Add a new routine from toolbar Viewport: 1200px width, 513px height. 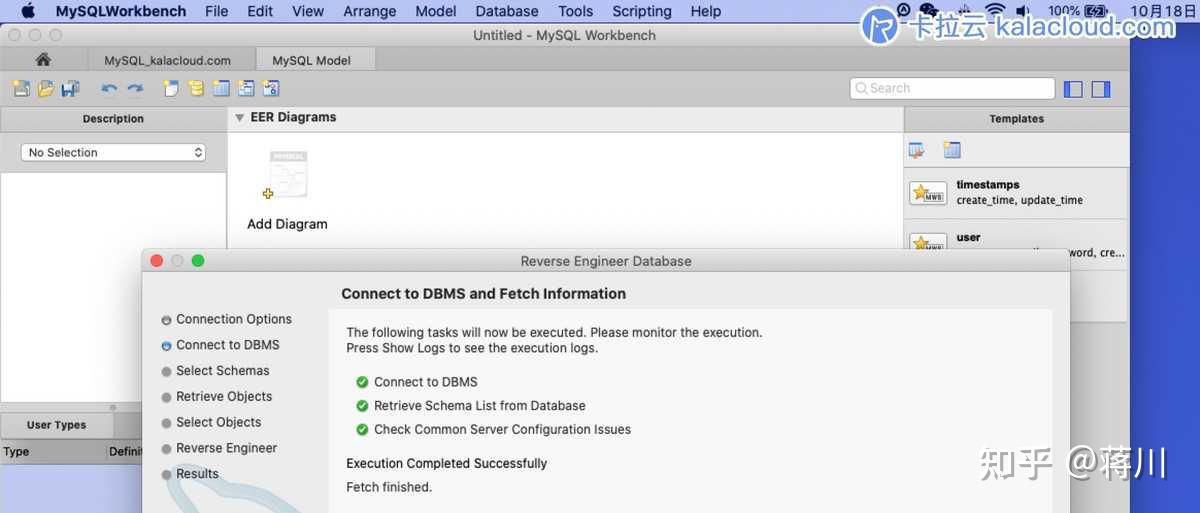(270, 89)
